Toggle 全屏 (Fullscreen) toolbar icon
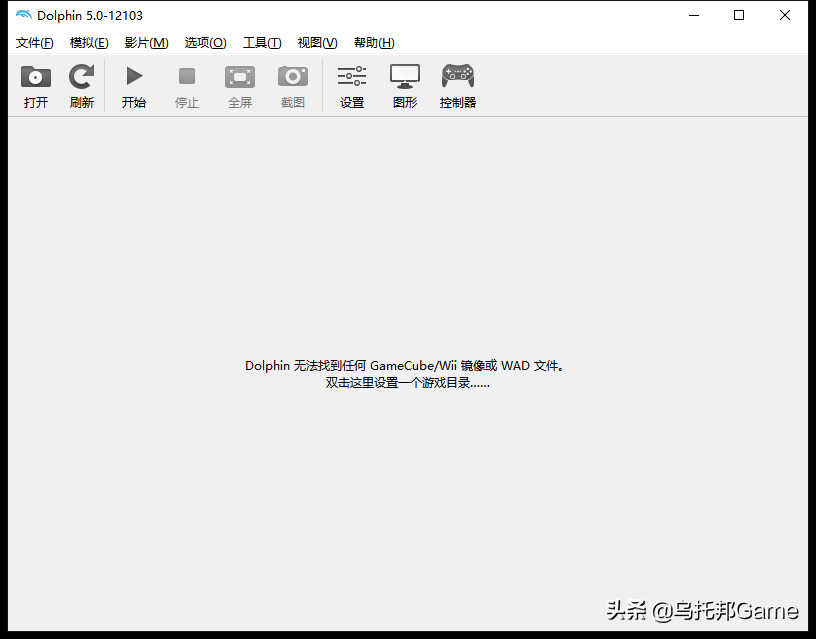 coord(240,76)
